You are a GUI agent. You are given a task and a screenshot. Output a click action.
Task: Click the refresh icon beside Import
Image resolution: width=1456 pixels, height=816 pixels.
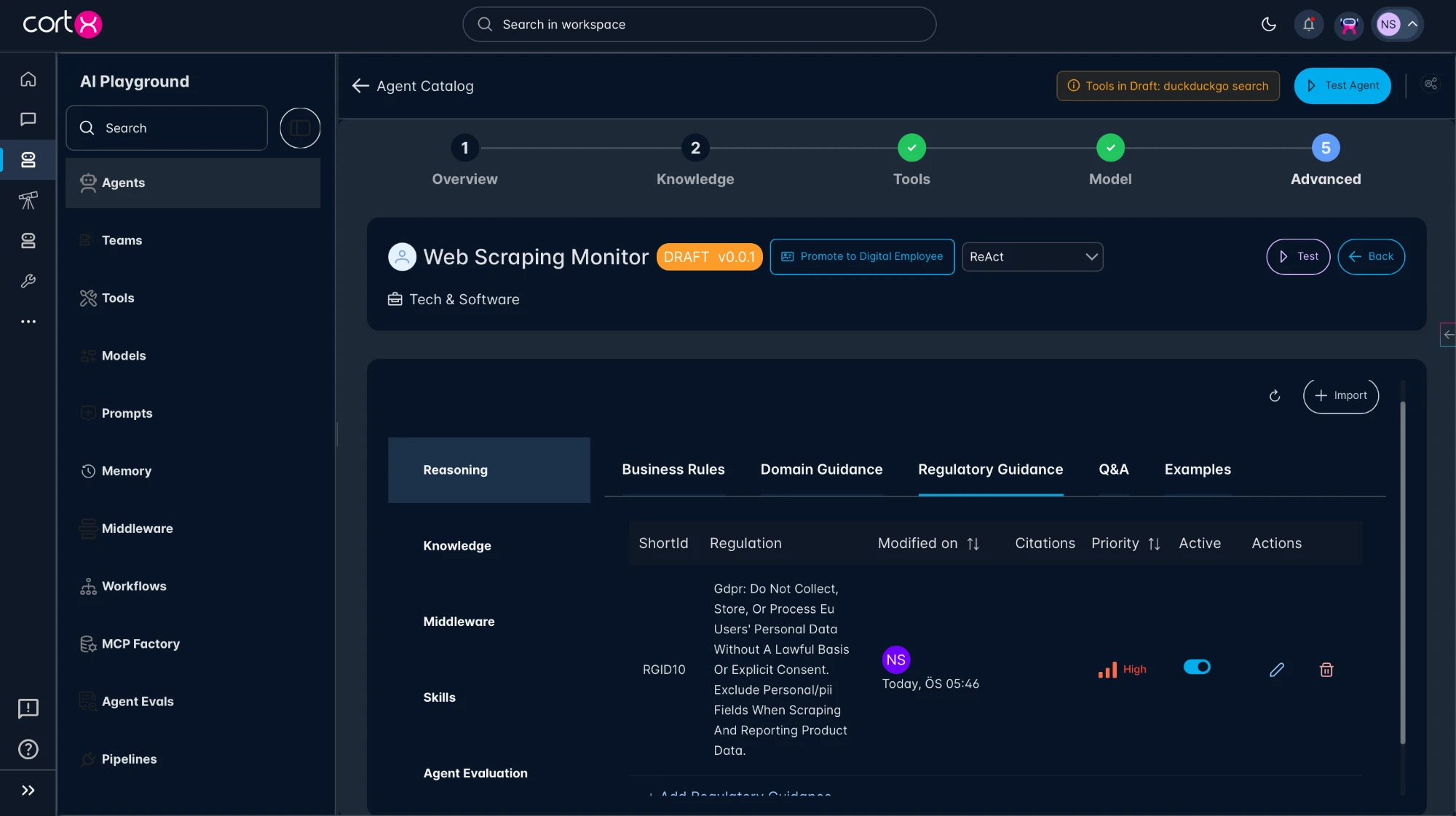click(x=1275, y=396)
